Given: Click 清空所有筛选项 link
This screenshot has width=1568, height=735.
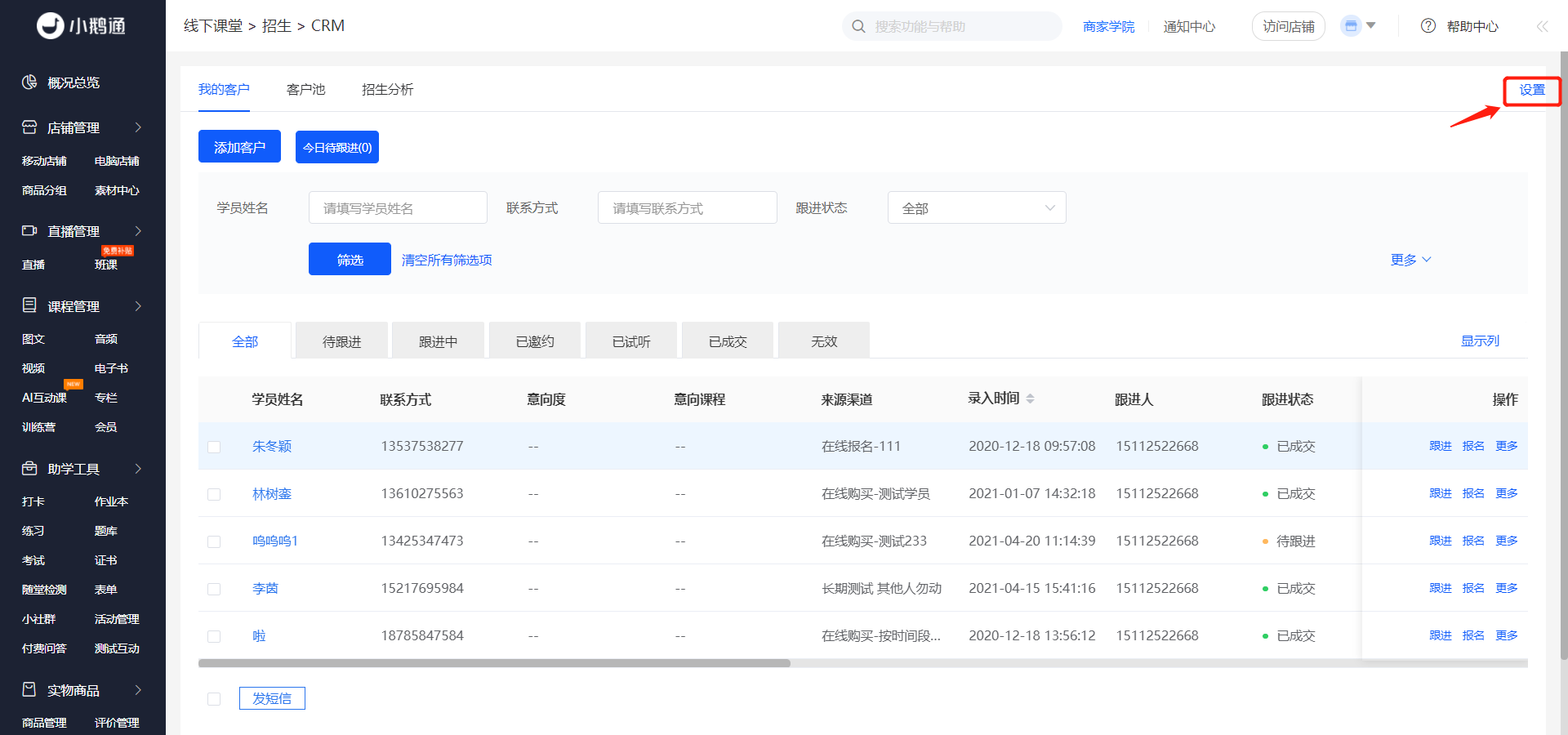Looking at the screenshot, I should [x=447, y=260].
